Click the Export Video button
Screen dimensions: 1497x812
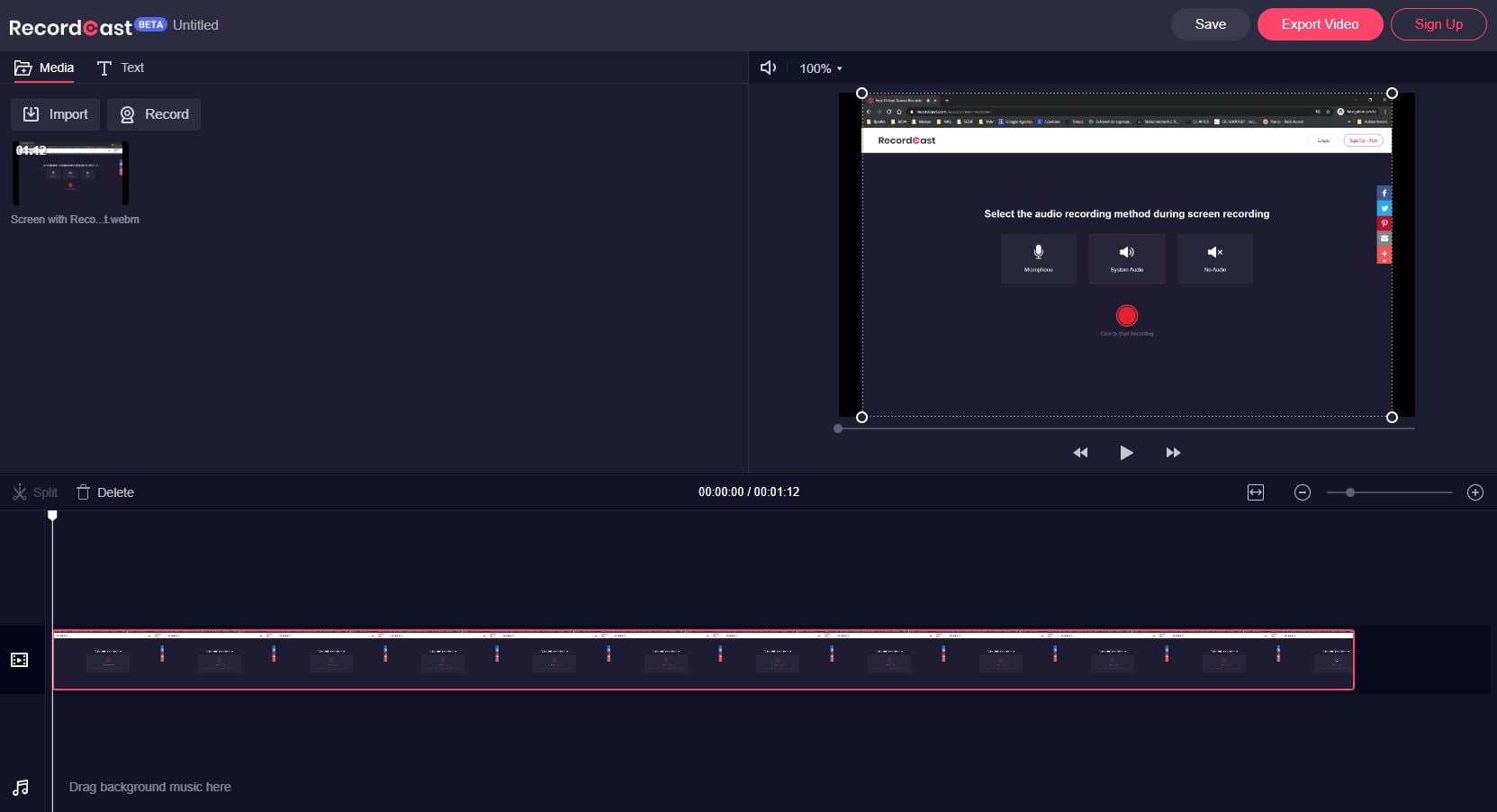(x=1320, y=24)
